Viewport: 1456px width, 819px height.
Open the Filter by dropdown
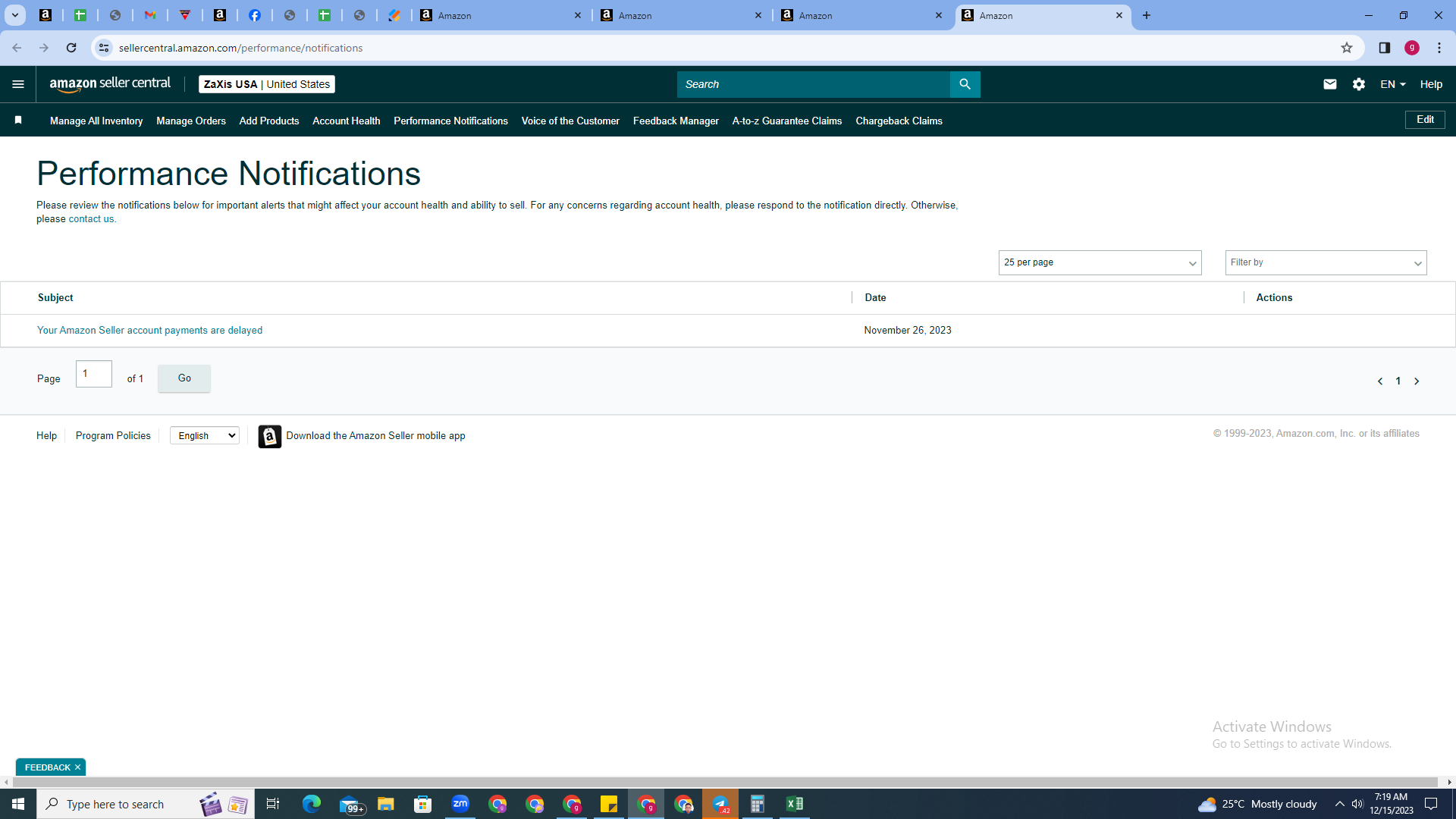click(1326, 262)
